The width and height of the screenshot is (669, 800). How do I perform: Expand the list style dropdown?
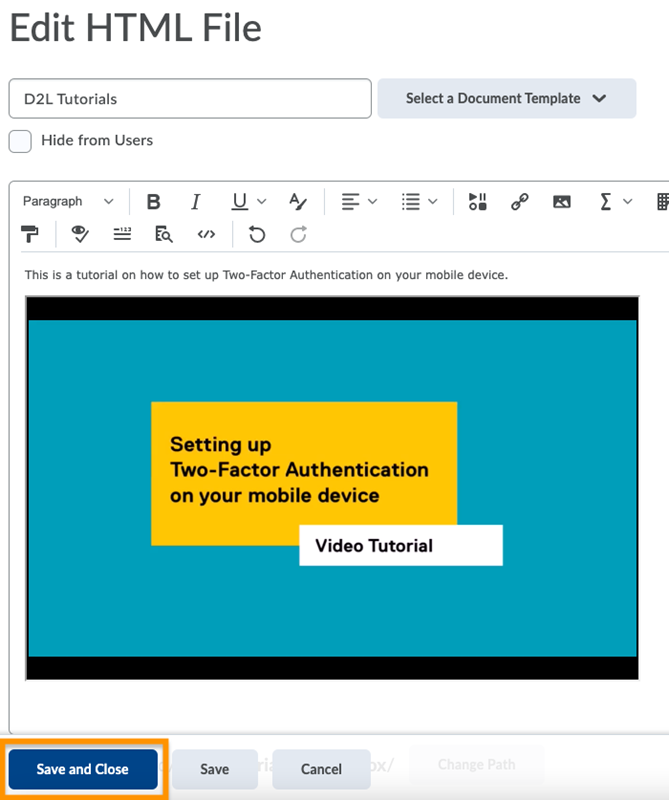(x=419, y=202)
